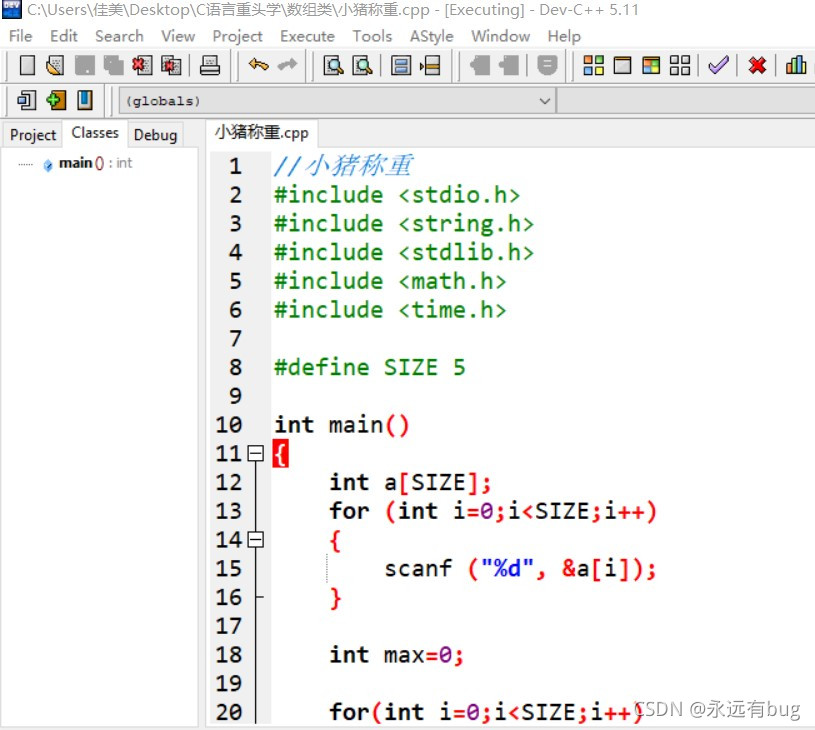This screenshot has width=815, height=730.
Task: Click the 'int a[SIZE];' code line
Action: tap(410, 483)
